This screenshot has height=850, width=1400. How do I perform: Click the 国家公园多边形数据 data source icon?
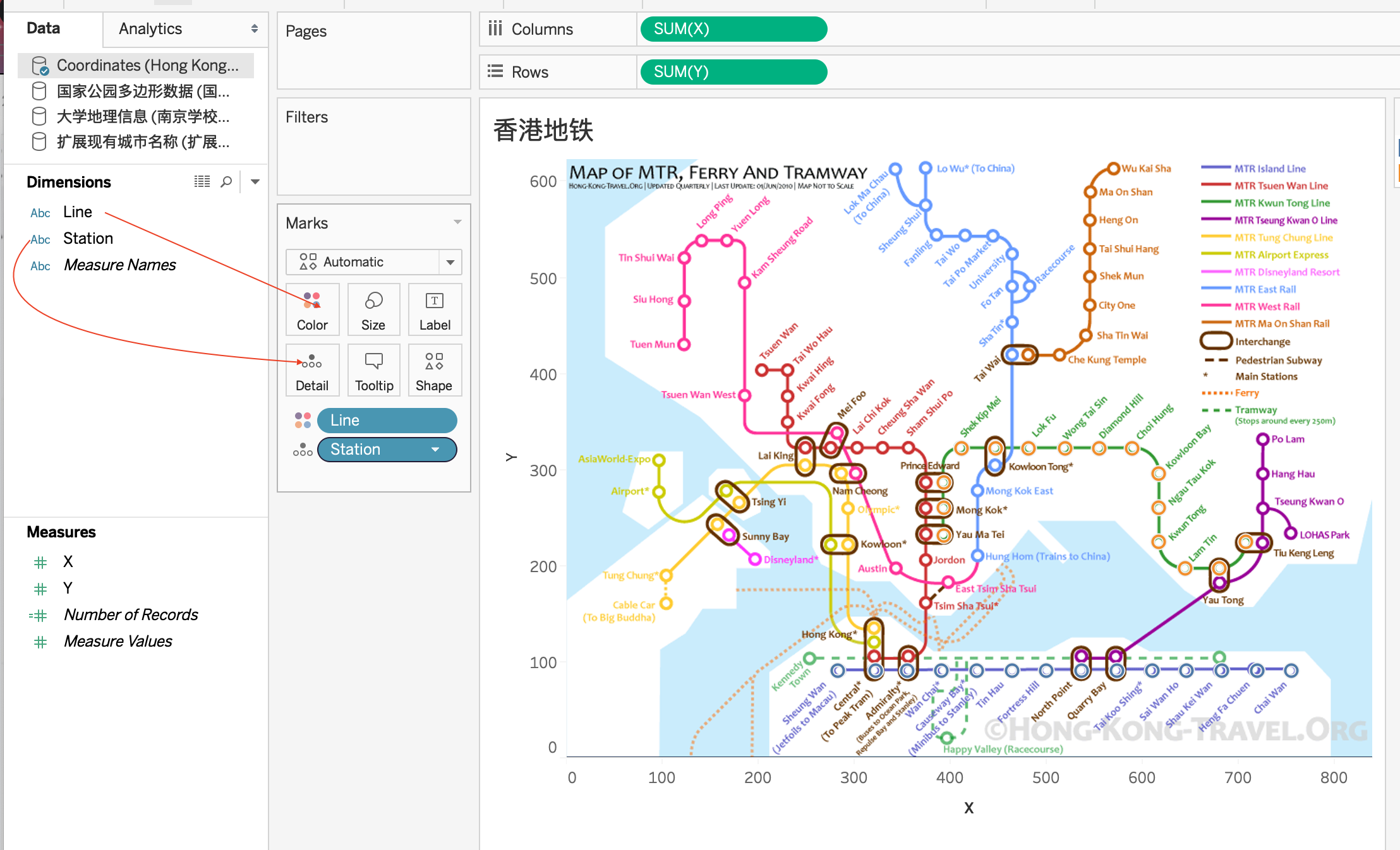[39, 92]
